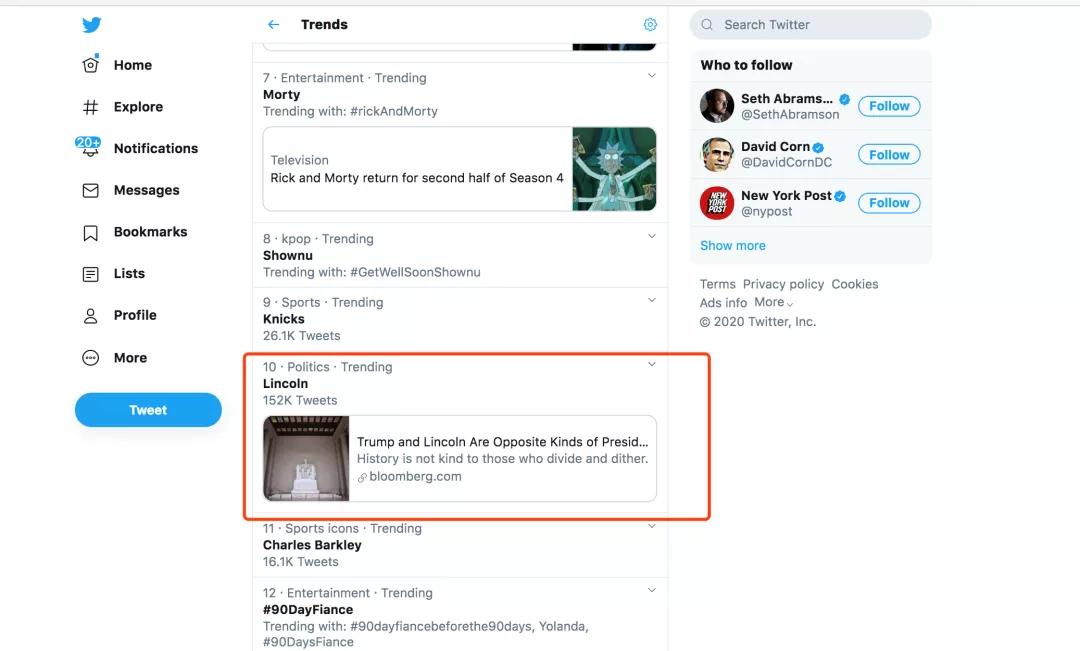Image resolution: width=1080 pixels, height=651 pixels.
Task: Expand options for the #90DayFiance trend
Action: 652,590
